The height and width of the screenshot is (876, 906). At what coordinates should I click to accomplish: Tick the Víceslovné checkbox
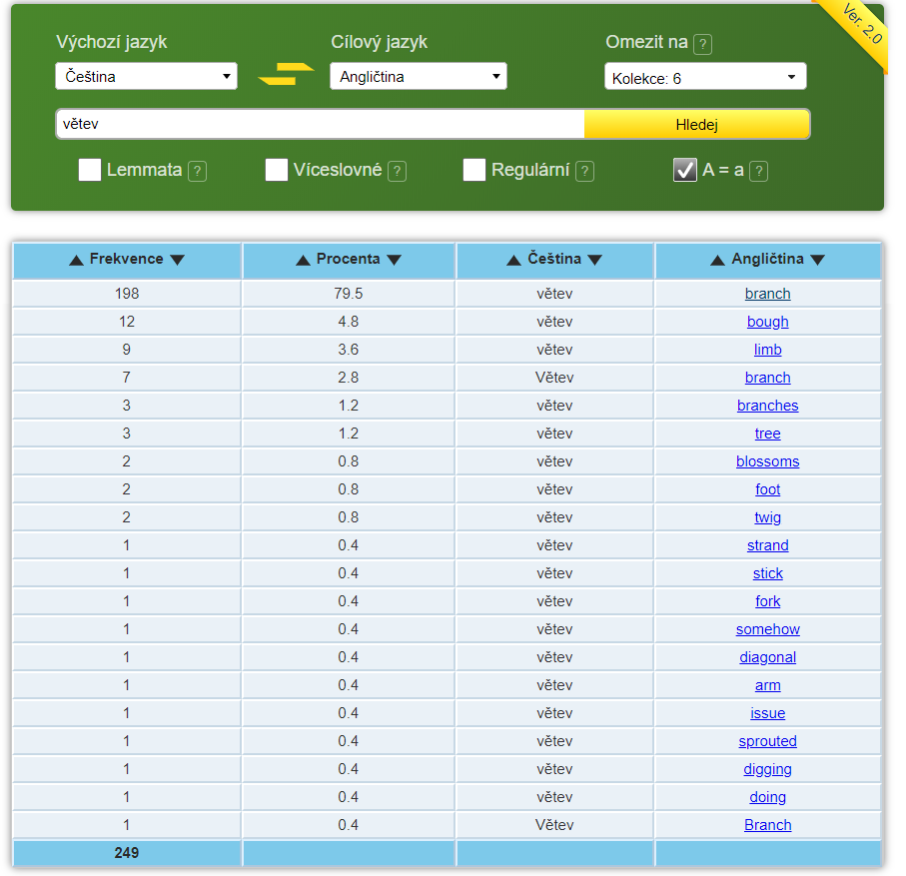coord(277,170)
